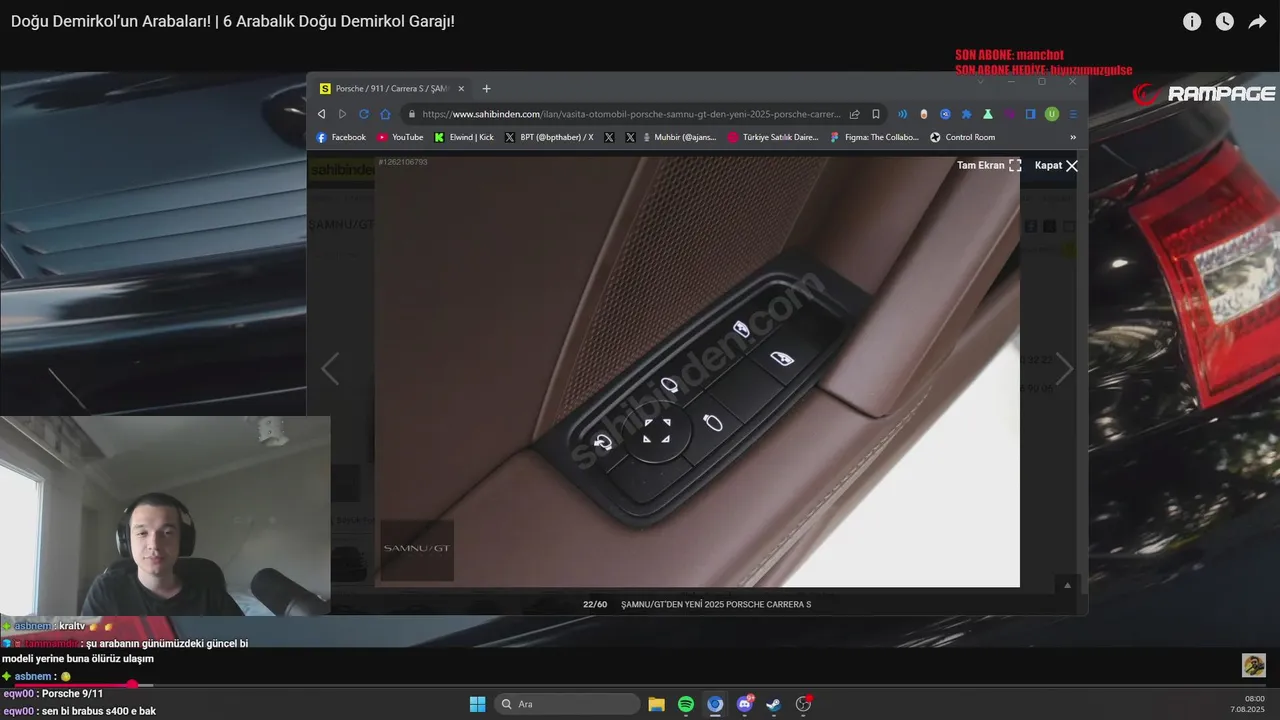Show previous gallery photo arrow
Image resolution: width=1280 pixels, height=720 pixels.
point(330,369)
